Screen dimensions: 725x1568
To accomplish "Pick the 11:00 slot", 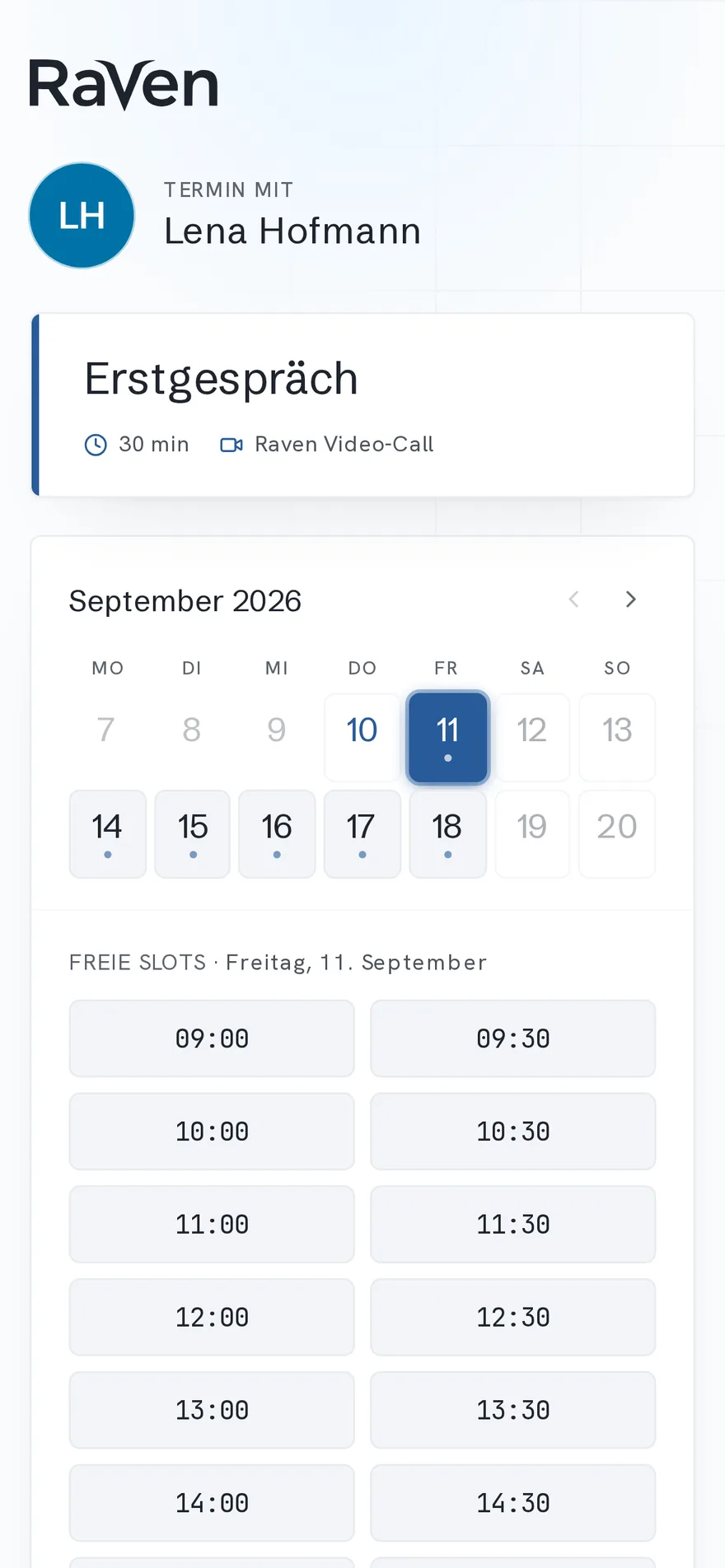I will [212, 1225].
